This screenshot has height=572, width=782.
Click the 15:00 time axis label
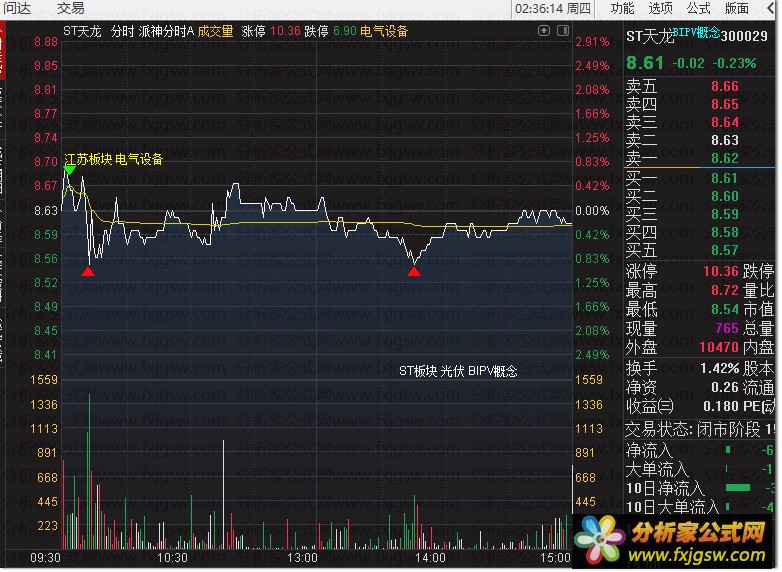(x=555, y=558)
